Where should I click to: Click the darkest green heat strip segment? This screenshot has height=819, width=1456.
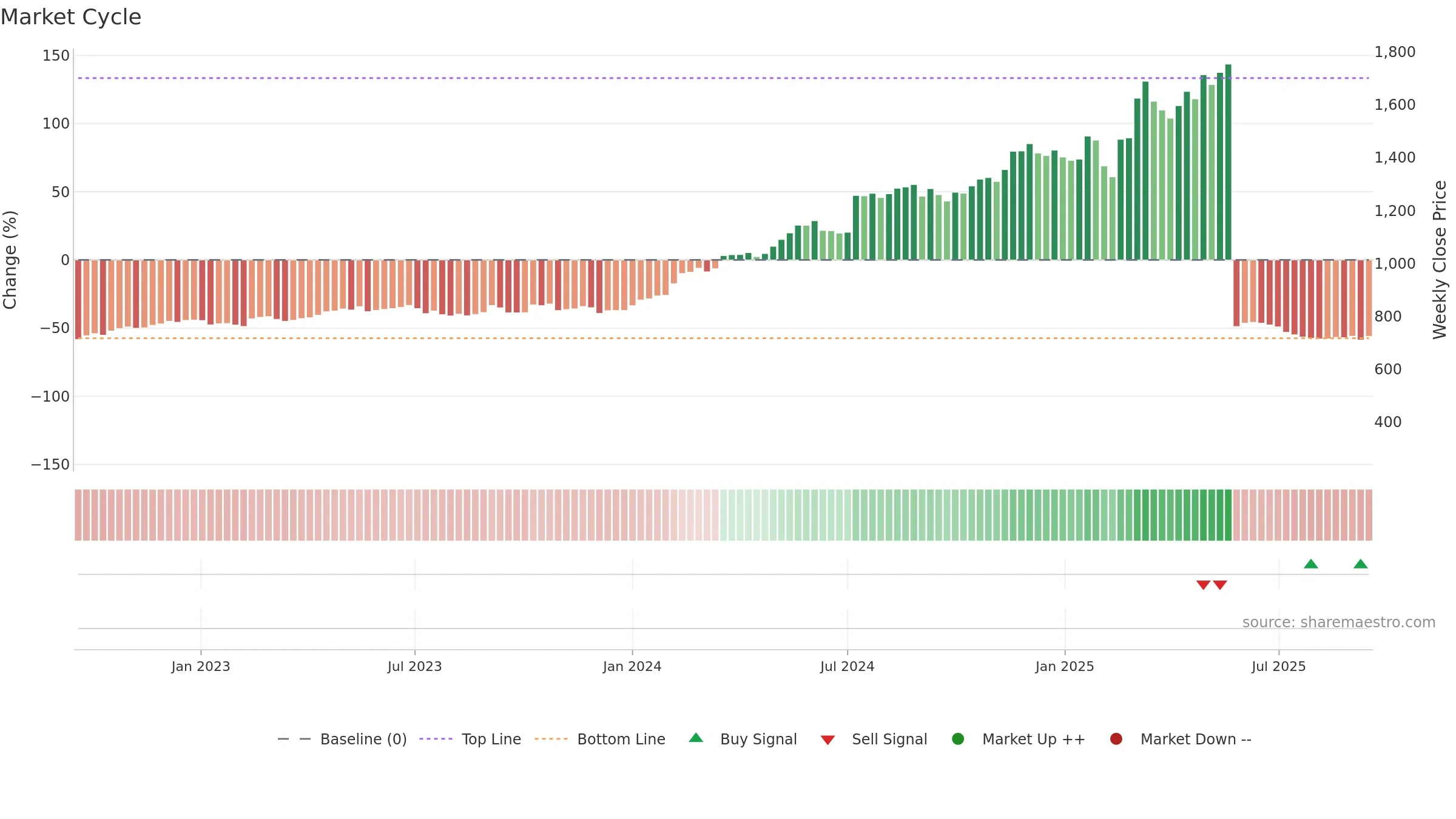tap(1228, 515)
